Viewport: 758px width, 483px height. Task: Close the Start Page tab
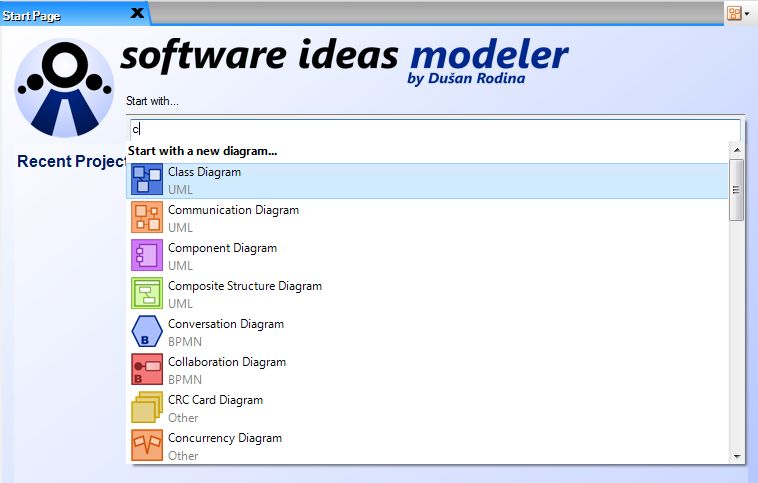point(137,13)
